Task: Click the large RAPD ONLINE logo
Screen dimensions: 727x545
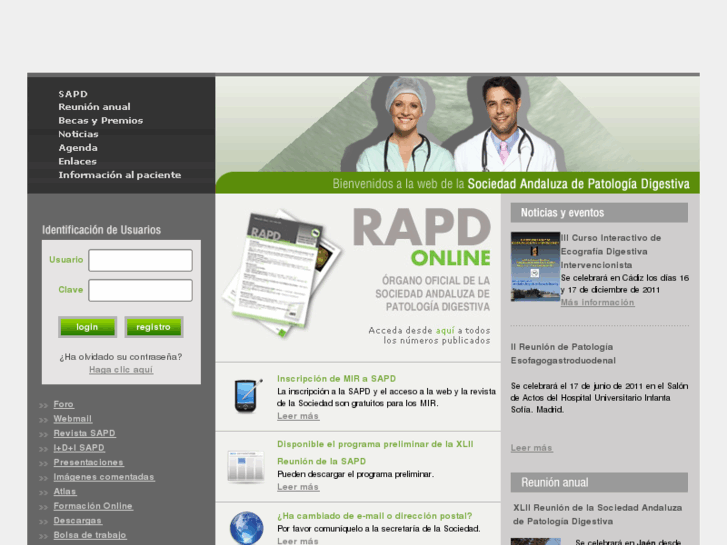Action: coord(422,237)
